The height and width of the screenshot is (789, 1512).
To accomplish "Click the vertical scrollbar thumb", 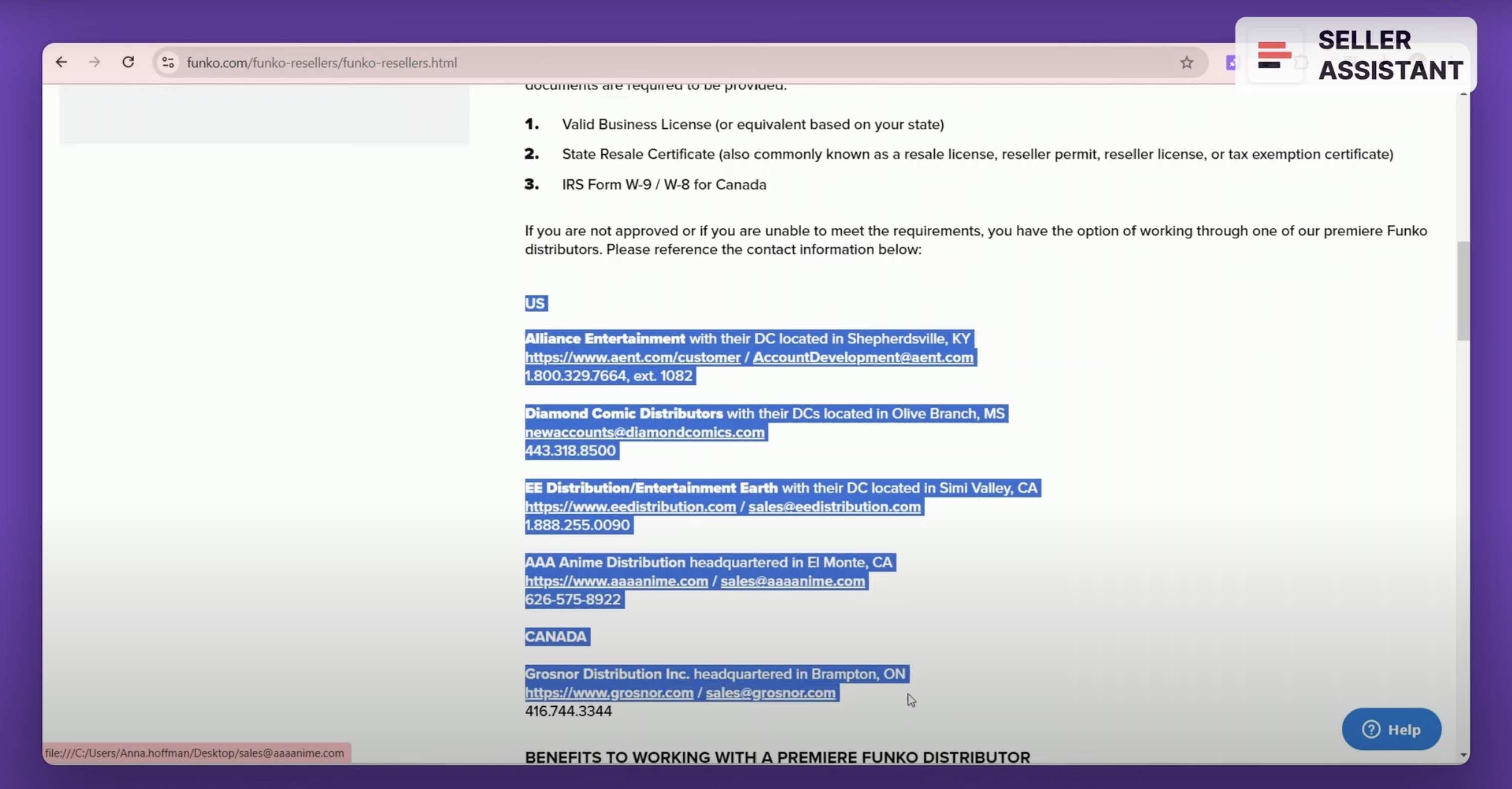I will [1463, 290].
